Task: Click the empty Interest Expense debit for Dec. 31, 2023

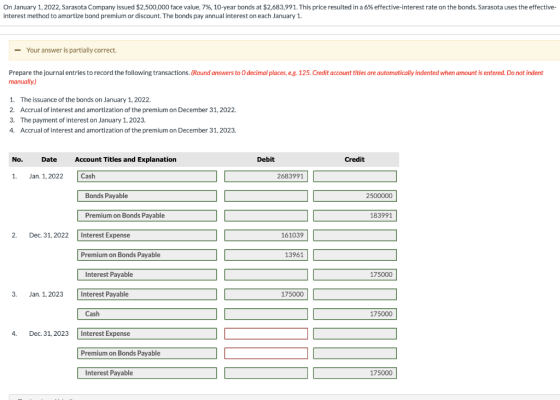Action: pos(266,334)
